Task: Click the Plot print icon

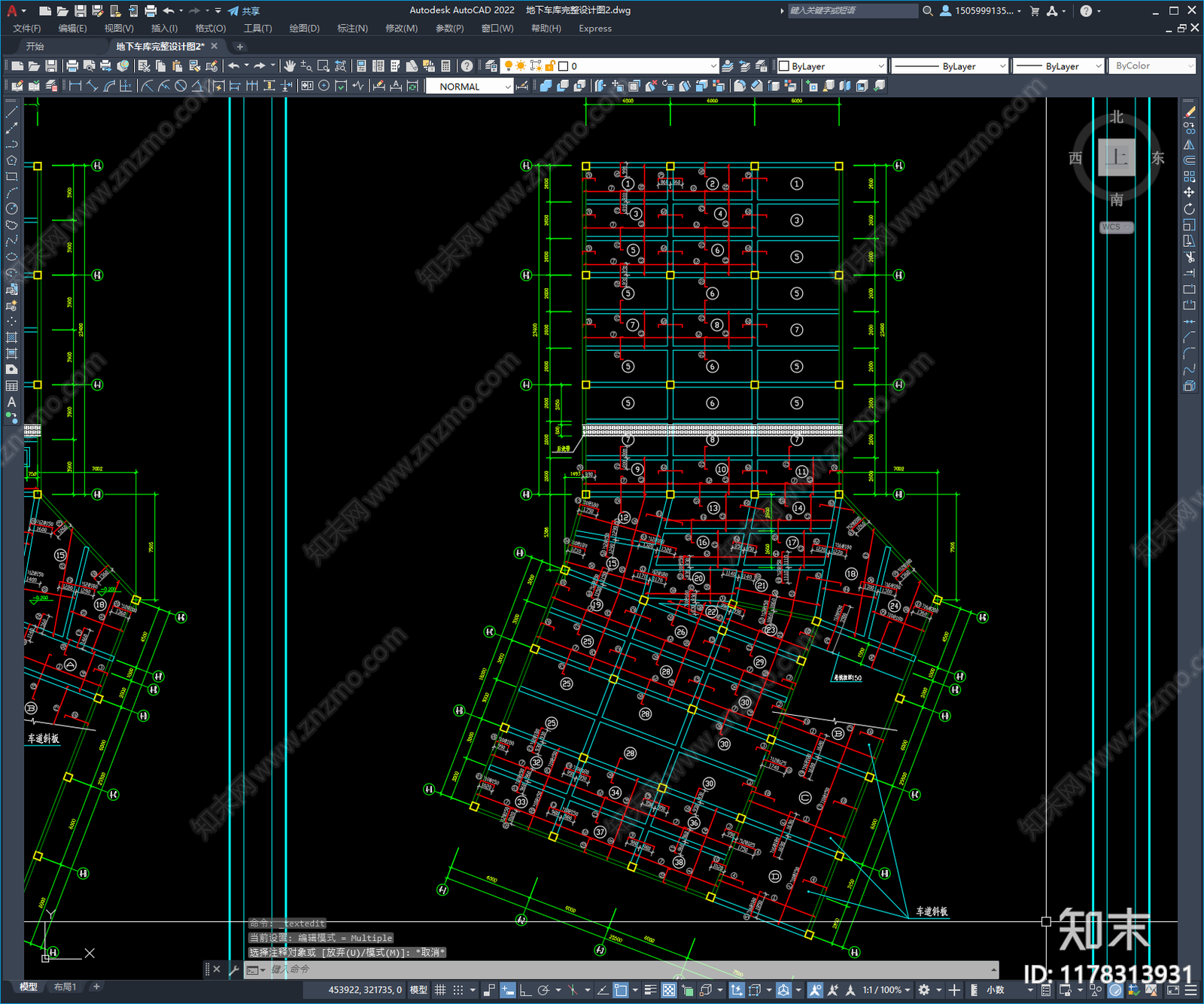Action: pos(72,66)
